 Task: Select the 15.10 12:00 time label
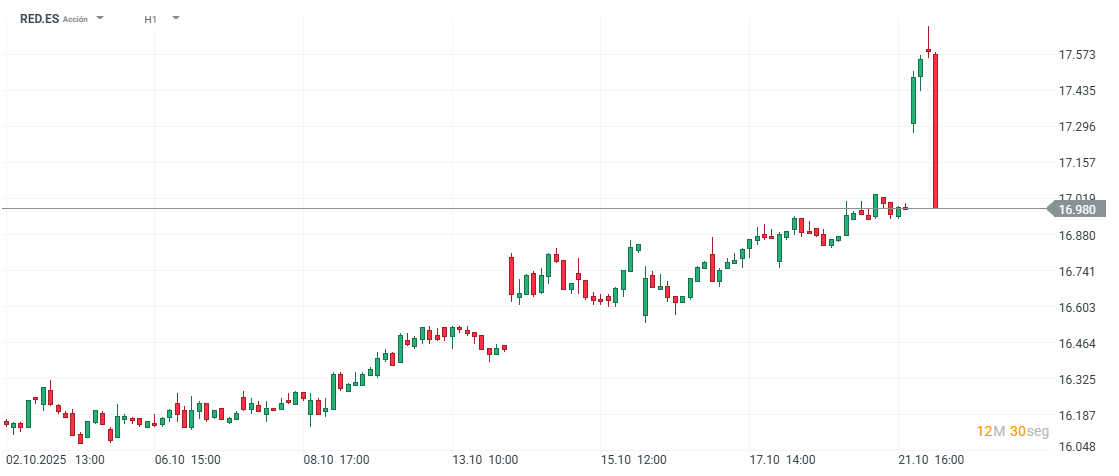click(635, 460)
